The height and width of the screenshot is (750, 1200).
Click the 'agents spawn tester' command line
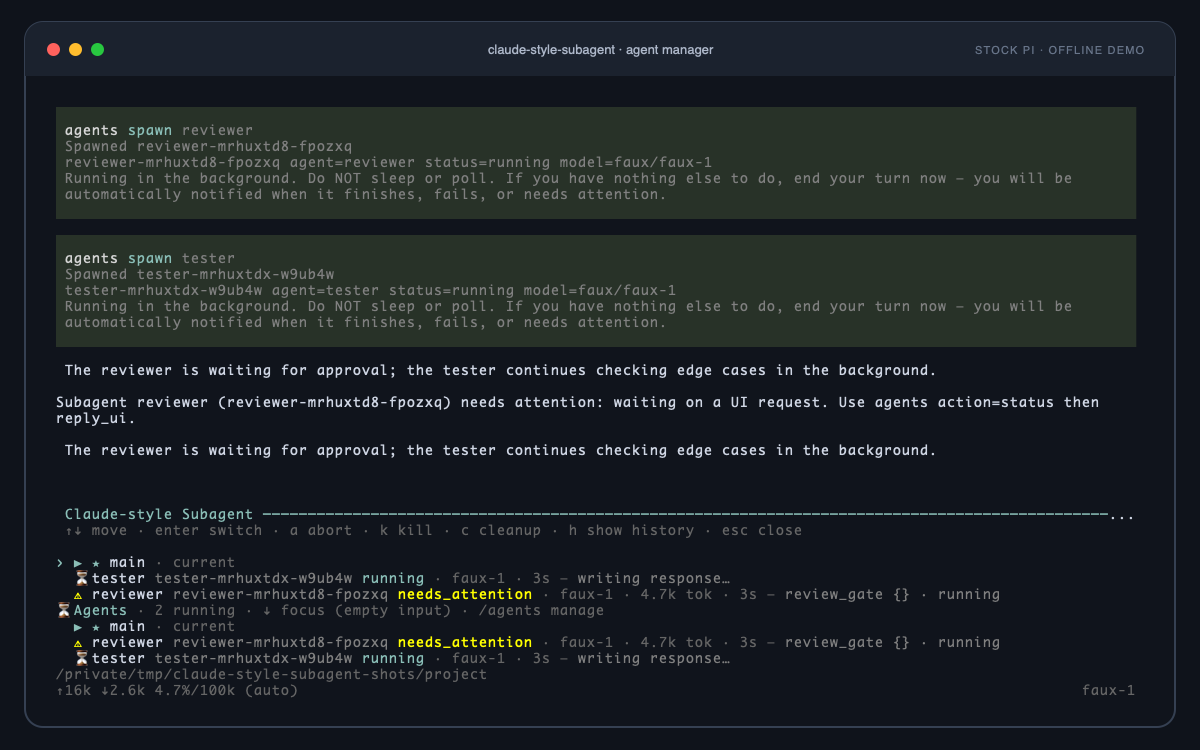coord(150,259)
